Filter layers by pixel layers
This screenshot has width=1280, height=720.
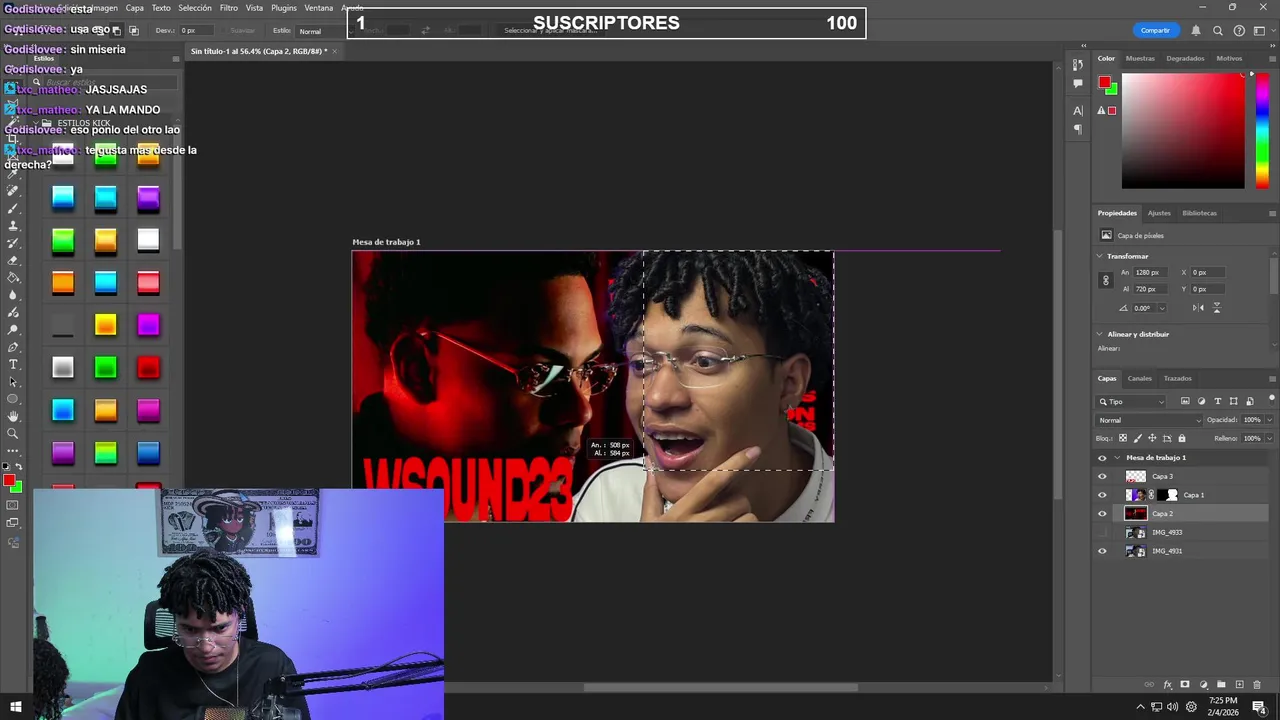[1185, 401]
